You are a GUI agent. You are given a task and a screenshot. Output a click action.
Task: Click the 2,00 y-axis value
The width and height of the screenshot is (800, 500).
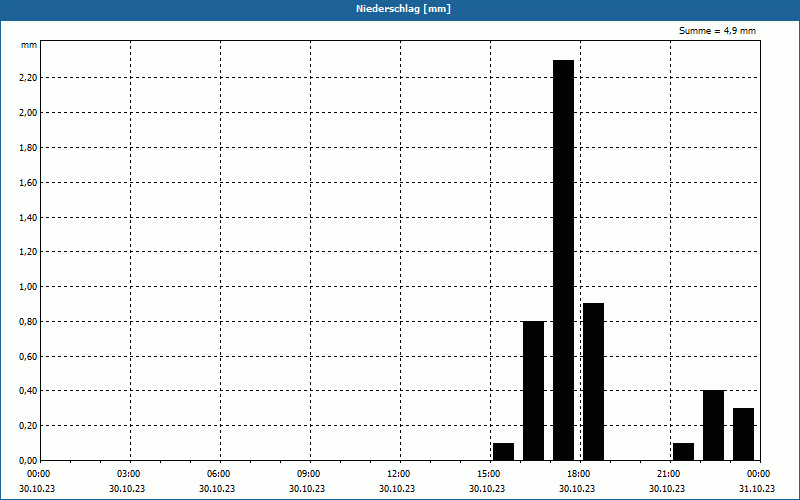tap(29, 112)
